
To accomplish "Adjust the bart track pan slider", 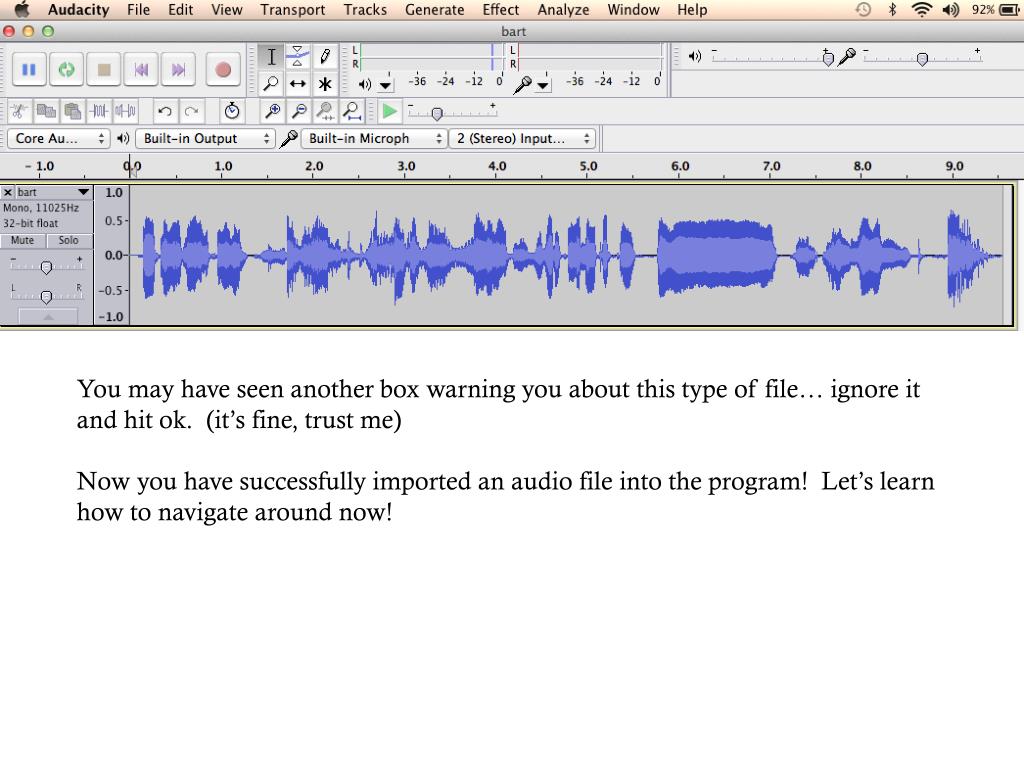I will pyautogui.click(x=46, y=297).
